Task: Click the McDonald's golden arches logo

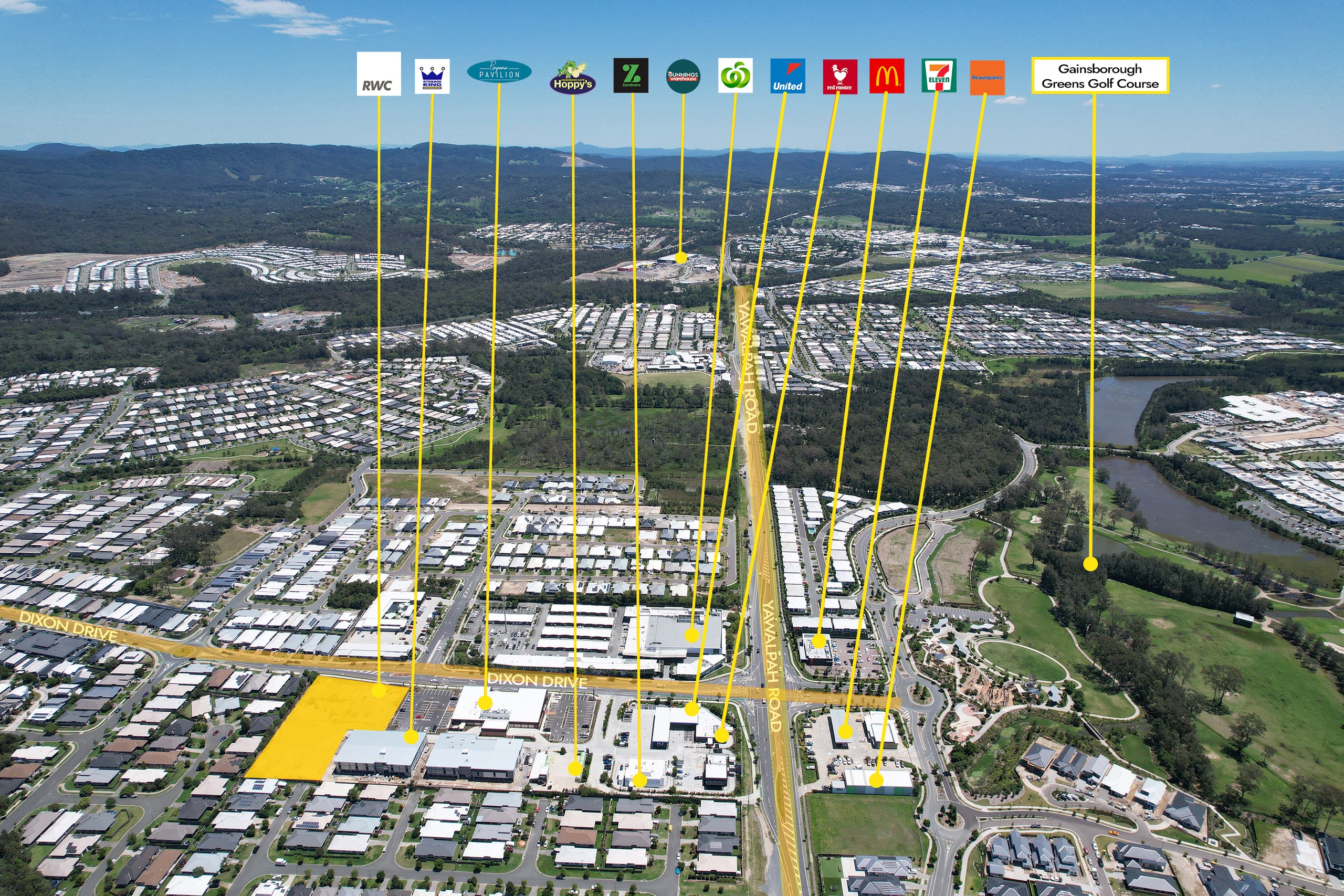Action: [x=886, y=76]
